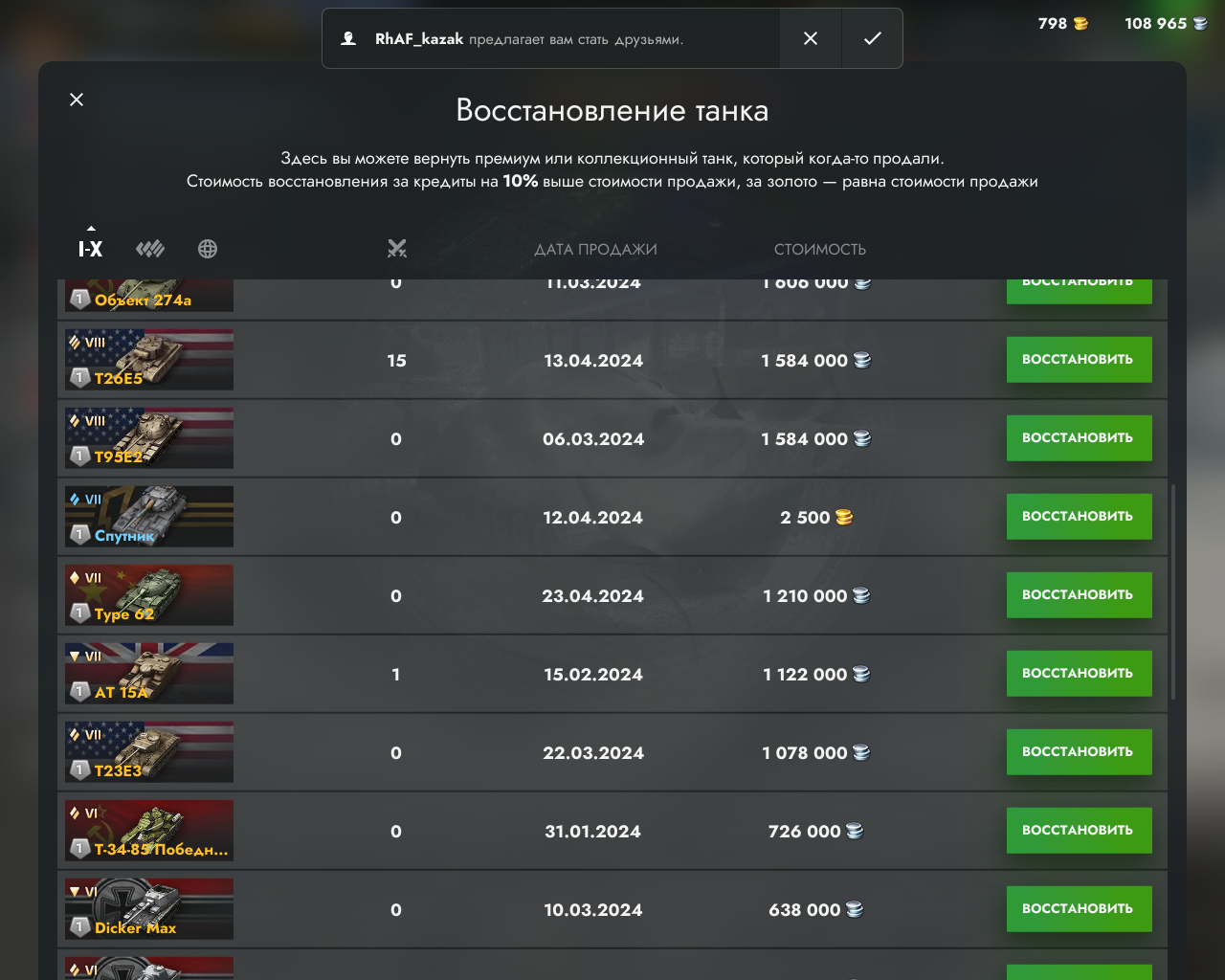Open the credits balance 108 965
Image resolution: width=1225 pixels, height=980 pixels.
pos(1166,23)
